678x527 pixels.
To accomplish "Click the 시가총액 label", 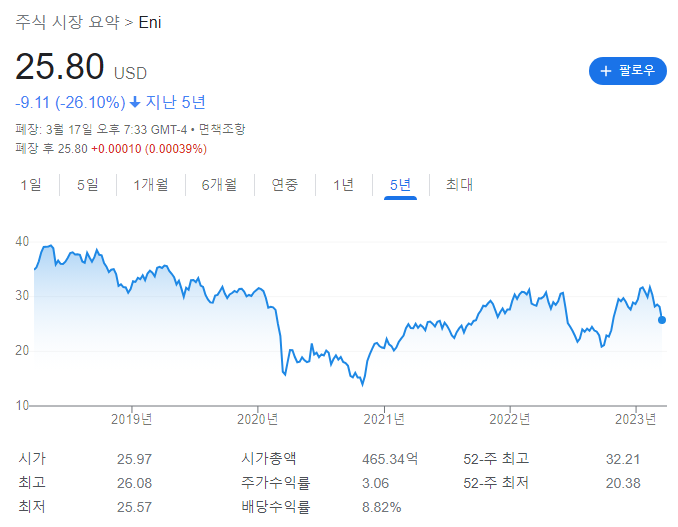I will [269, 458].
